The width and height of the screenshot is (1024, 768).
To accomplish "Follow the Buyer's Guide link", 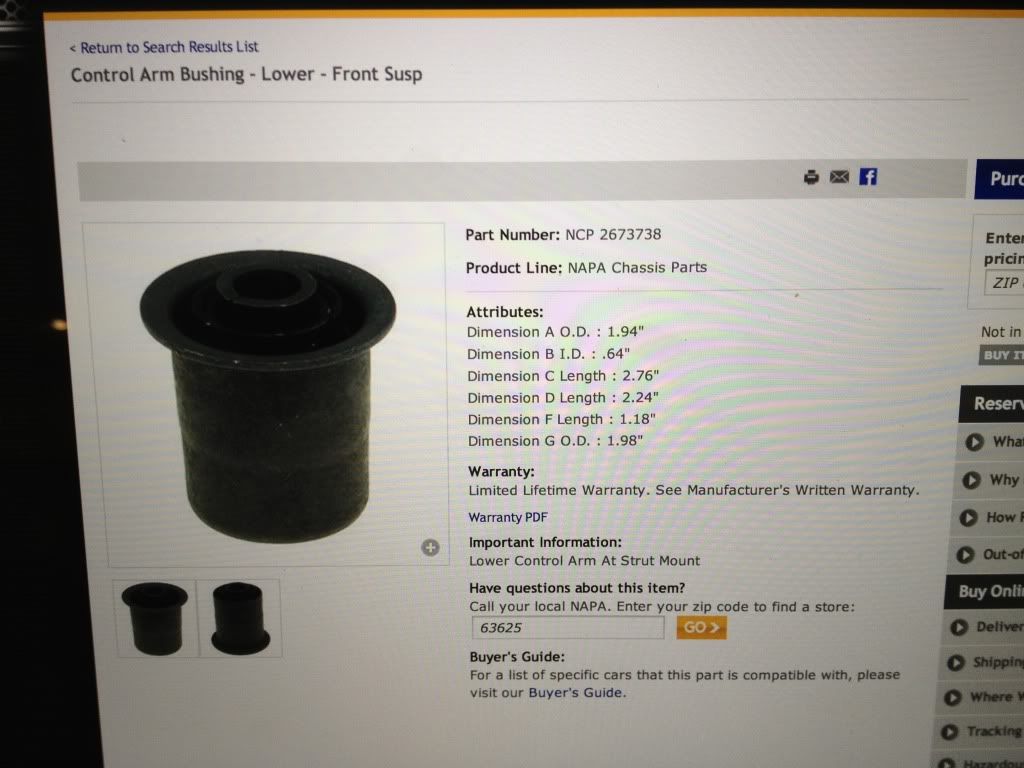I will point(576,692).
